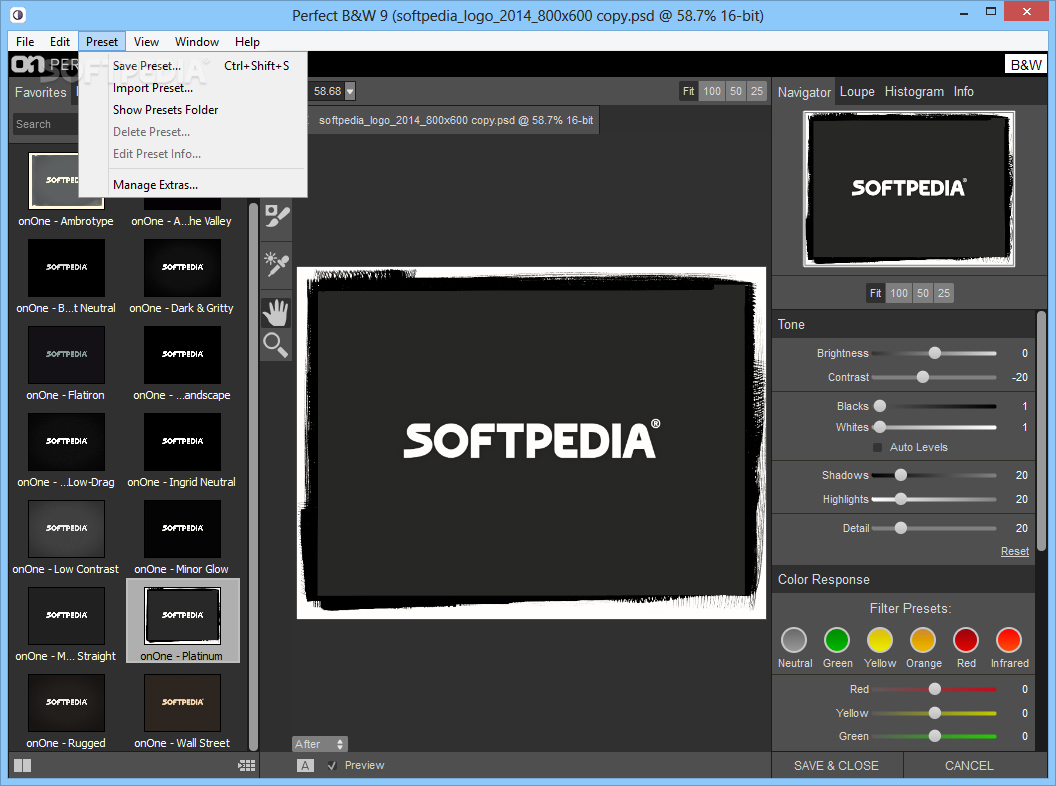Click Navigator panel 50 zoom button
Viewport: 1056px width, 786px height.
coord(923,293)
